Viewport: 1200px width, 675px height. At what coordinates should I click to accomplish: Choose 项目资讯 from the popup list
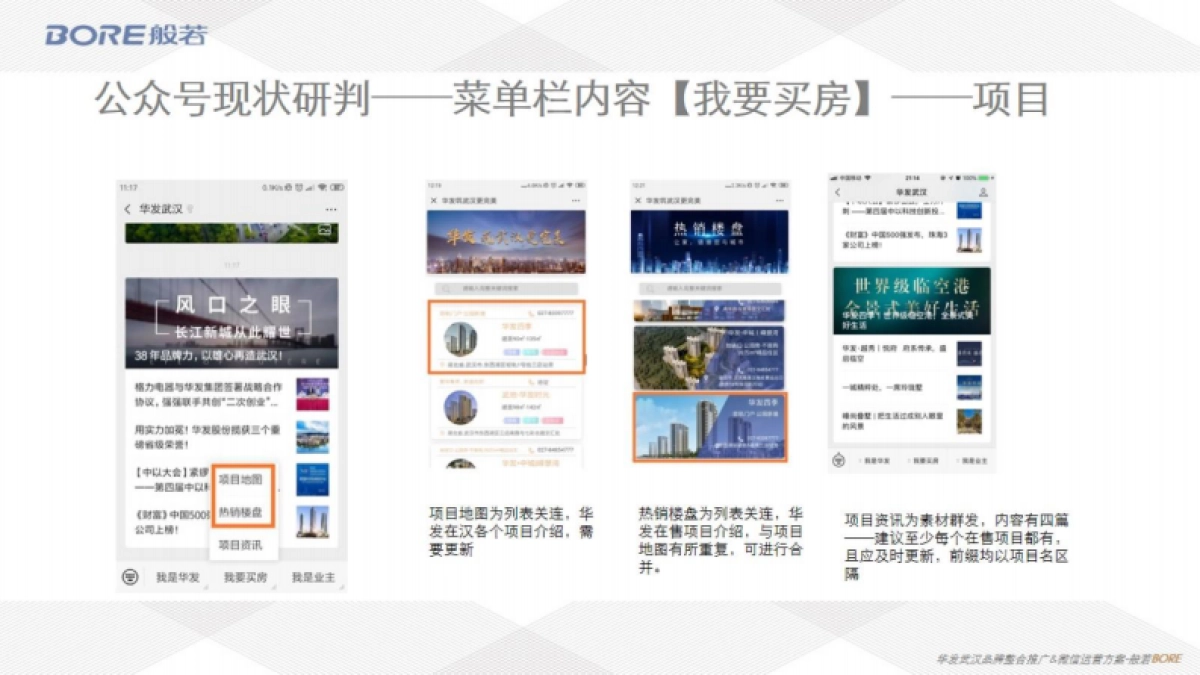[243, 545]
